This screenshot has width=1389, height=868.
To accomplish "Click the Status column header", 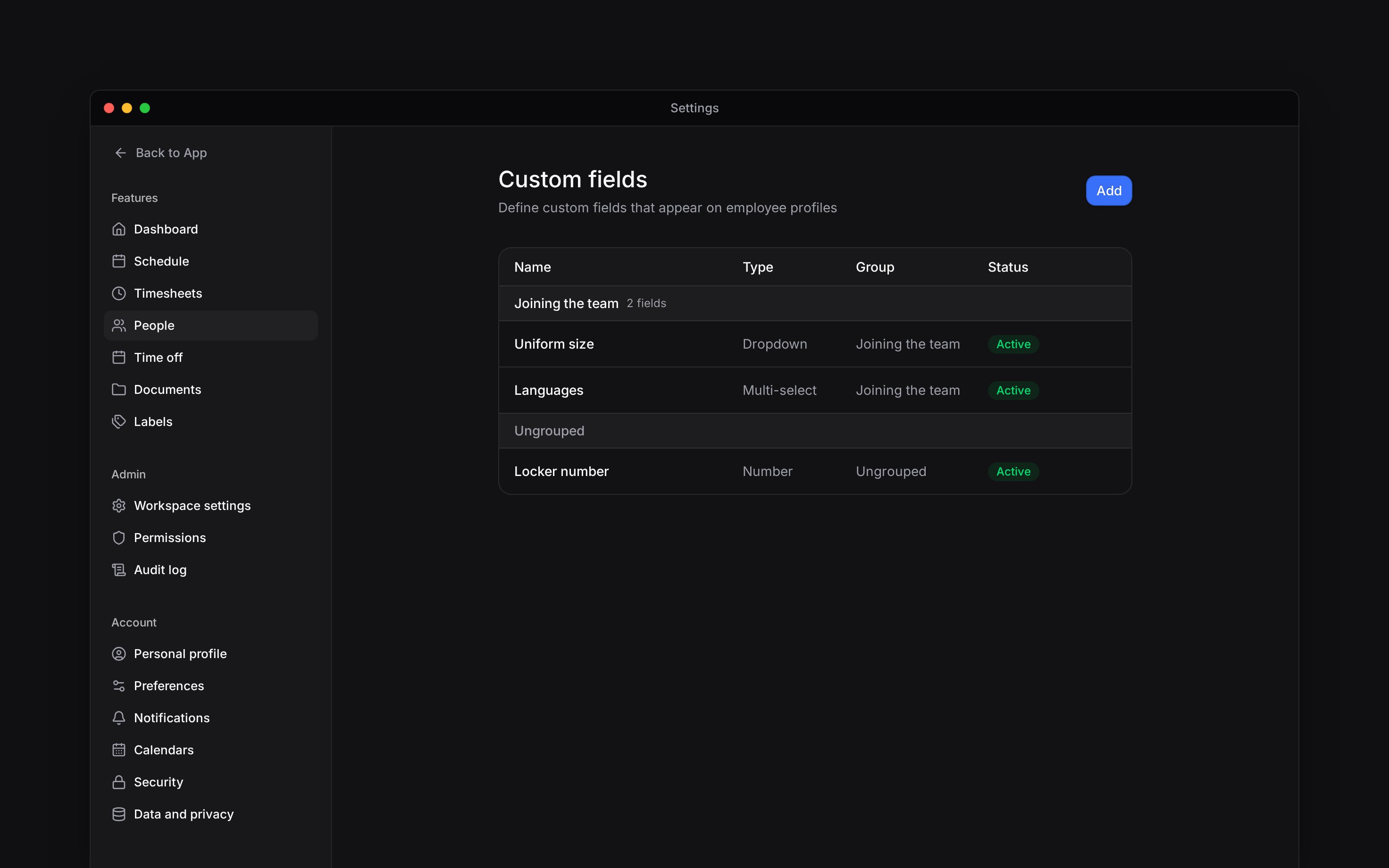I will point(1008,267).
